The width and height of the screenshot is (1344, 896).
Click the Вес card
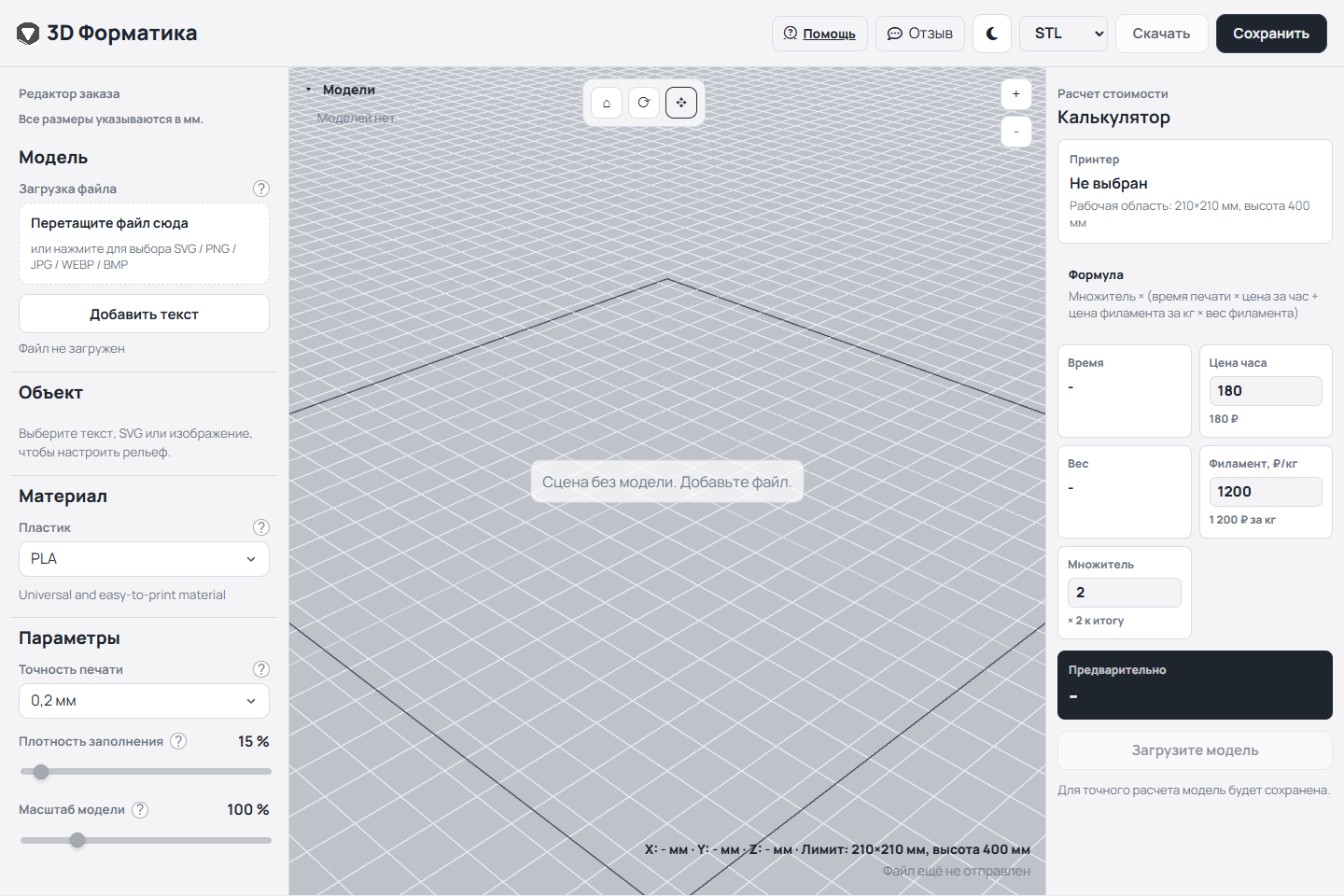pos(1125,492)
